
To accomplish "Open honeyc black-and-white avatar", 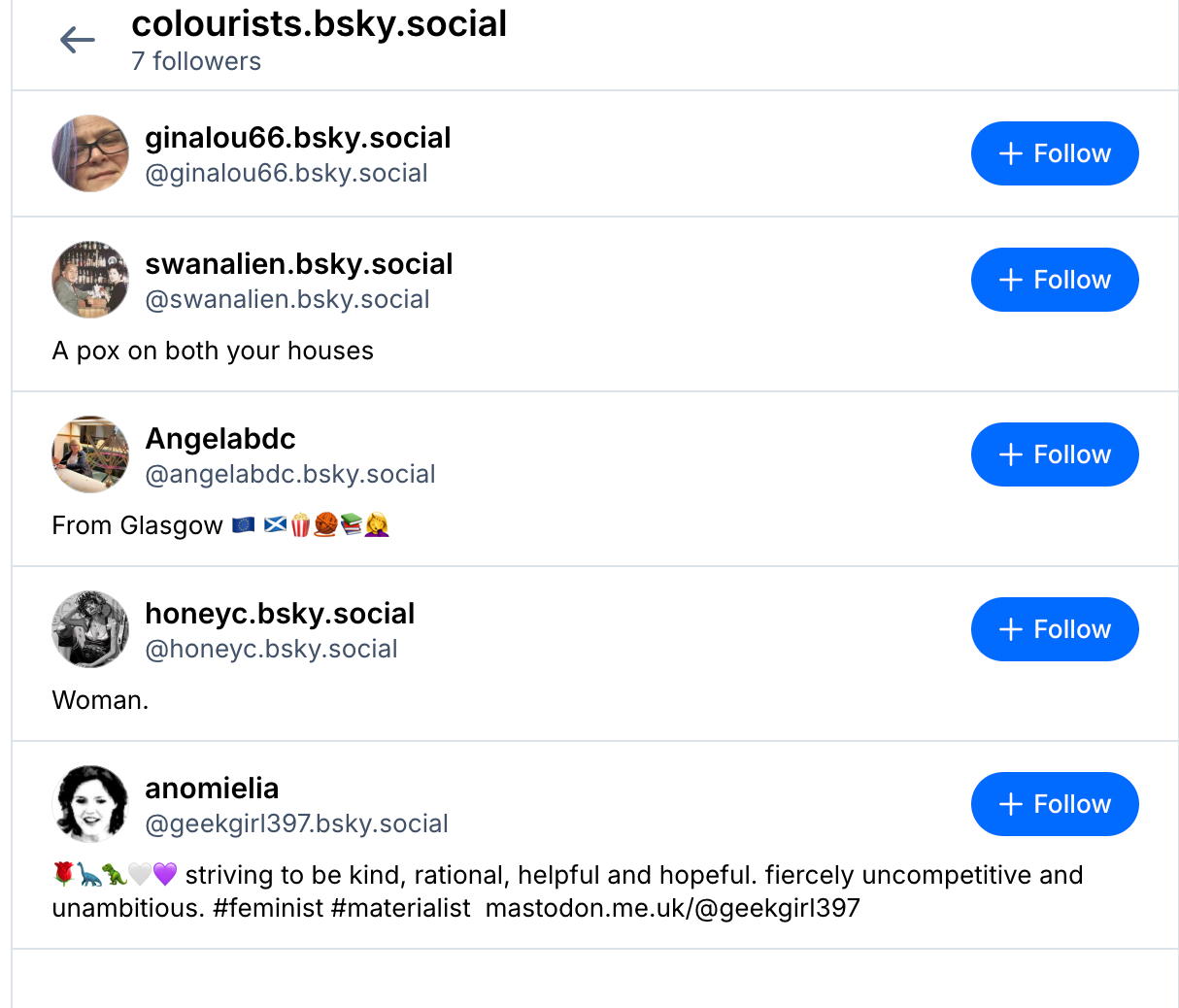I will [90, 629].
